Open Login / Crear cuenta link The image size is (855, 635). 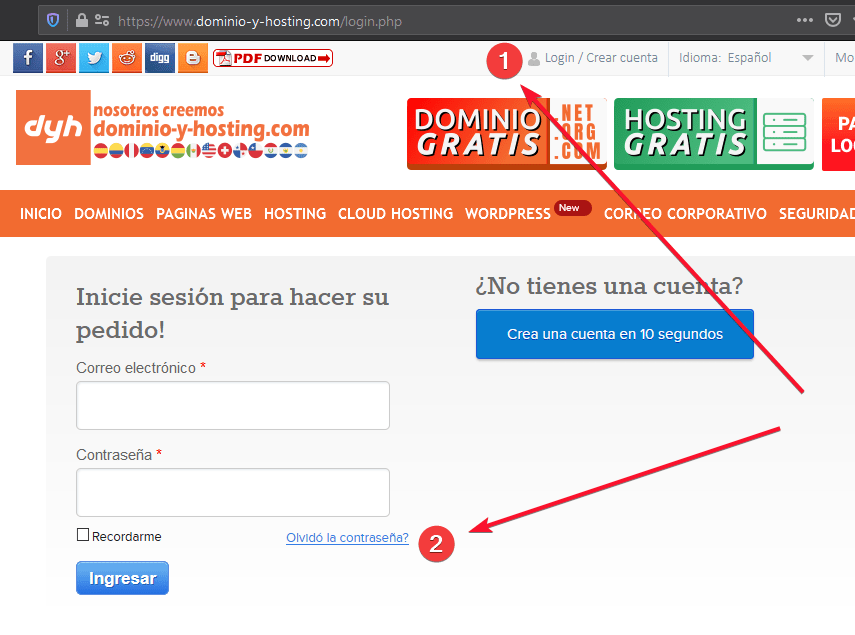click(601, 58)
